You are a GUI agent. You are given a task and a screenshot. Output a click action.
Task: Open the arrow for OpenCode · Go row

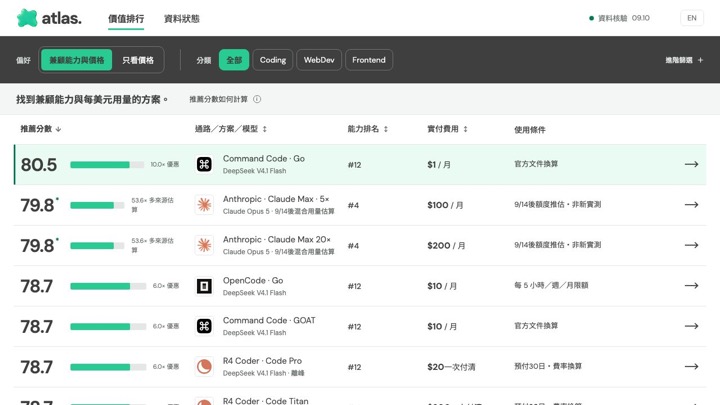pos(692,286)
